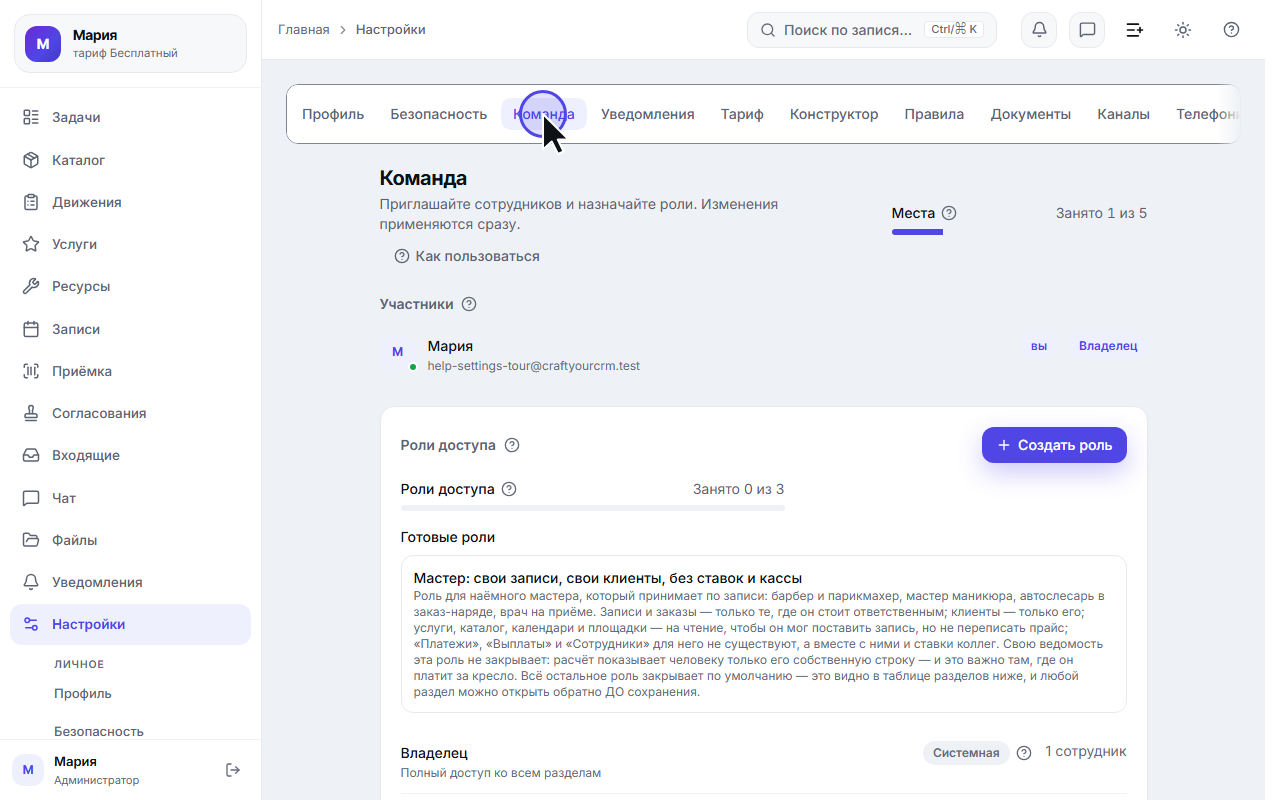Click the logout icon beside Мария Администратор

coord(233,770)
